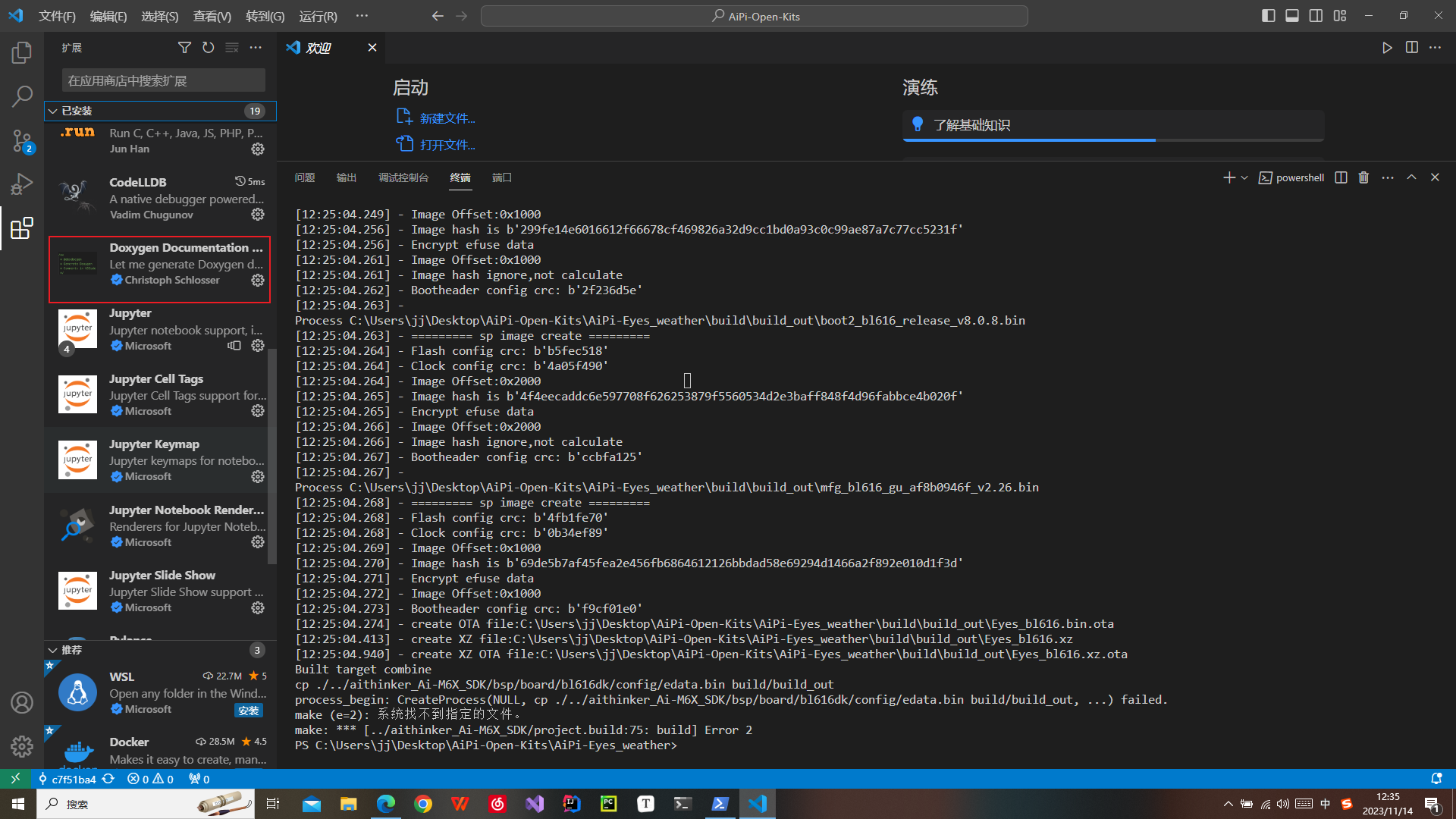Image resolution: width=1456 pixels, height=819 pixels.
Task: Kill the terminal with trash icon
Action: tap(1363, 177)
